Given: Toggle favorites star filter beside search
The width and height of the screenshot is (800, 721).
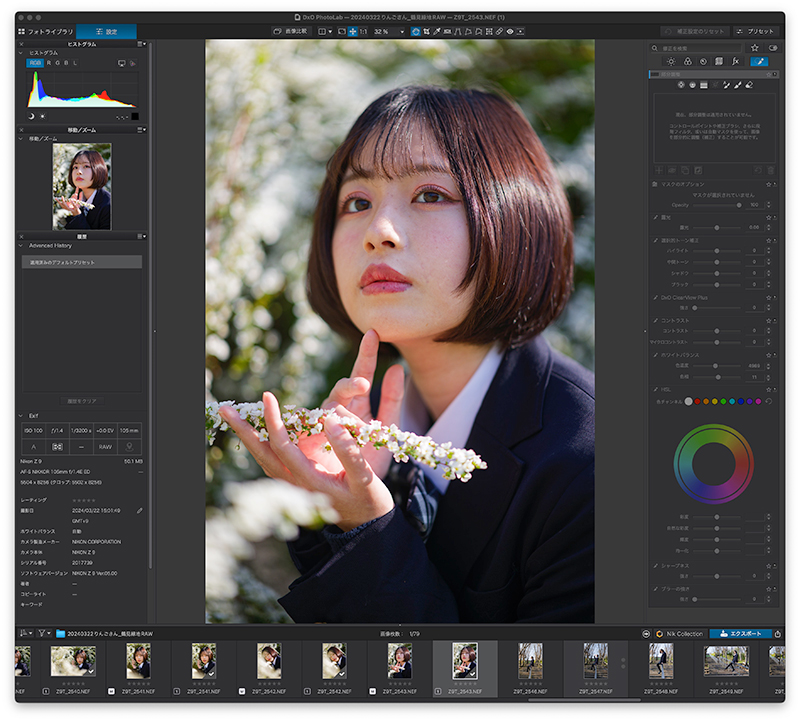Looking at the screenshot, I should point(755,48).
